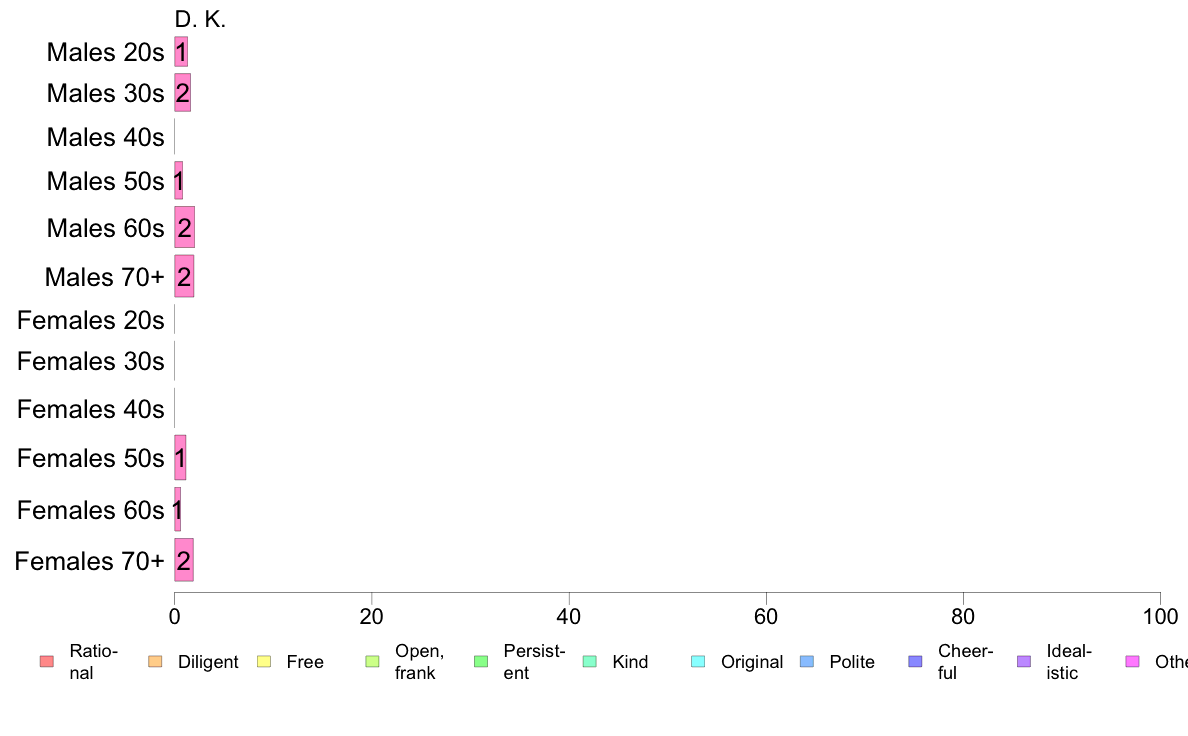Click the Idealistic legend swatch

pos(1024,662)
